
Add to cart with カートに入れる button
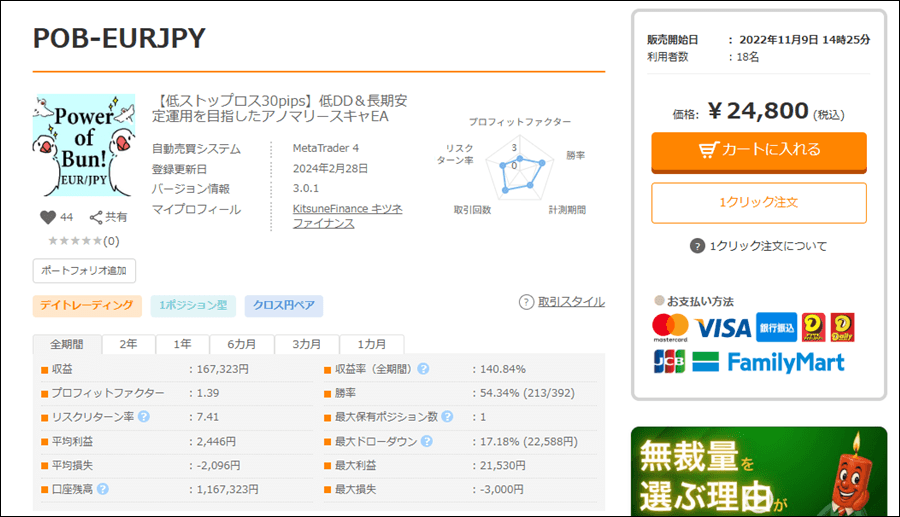tap(759, 150)
